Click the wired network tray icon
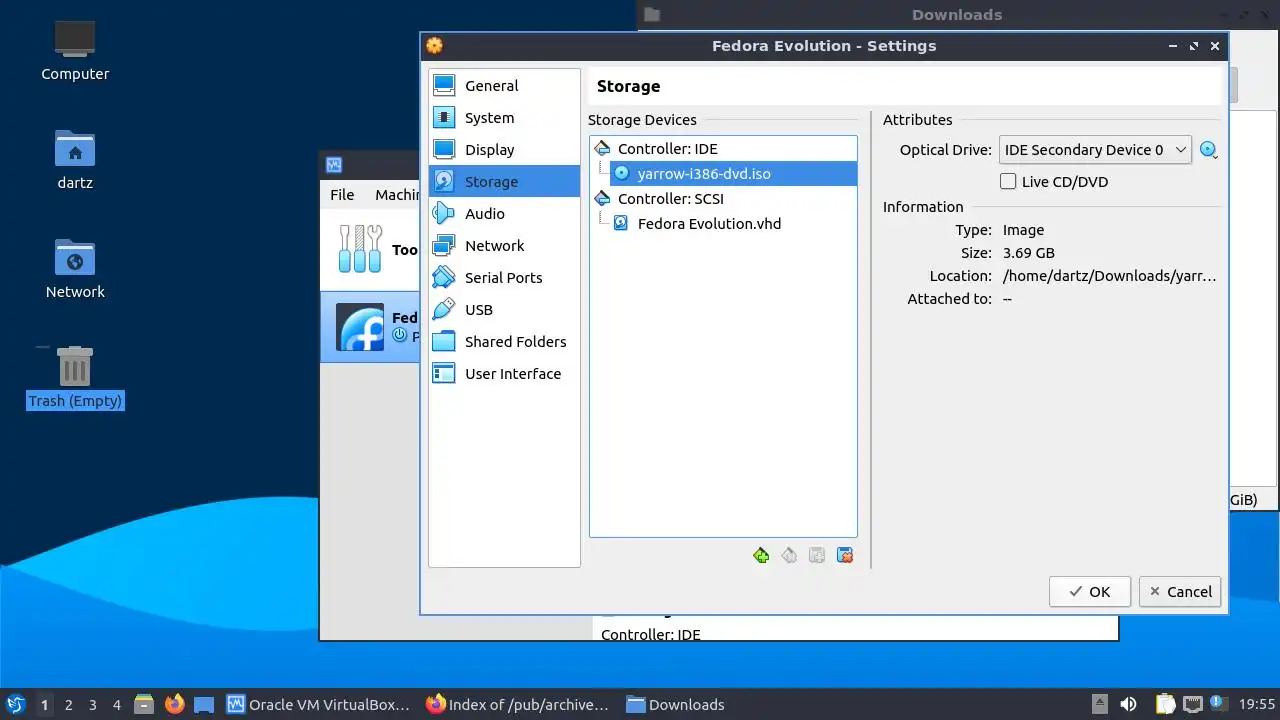The height and width of the screenshot is (720, 1280). (x=1192, y=705)
